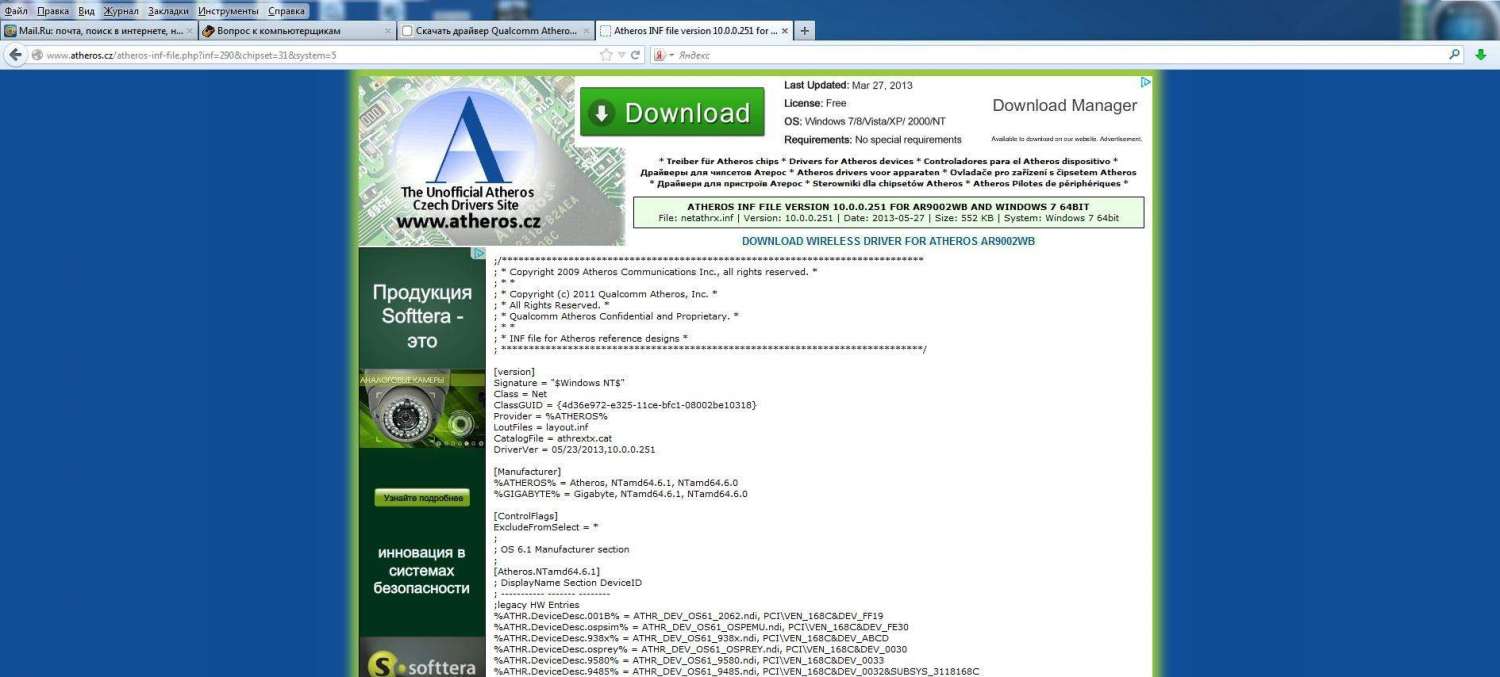Switch to the Вопрос к компьютерщикам tab

297,31
